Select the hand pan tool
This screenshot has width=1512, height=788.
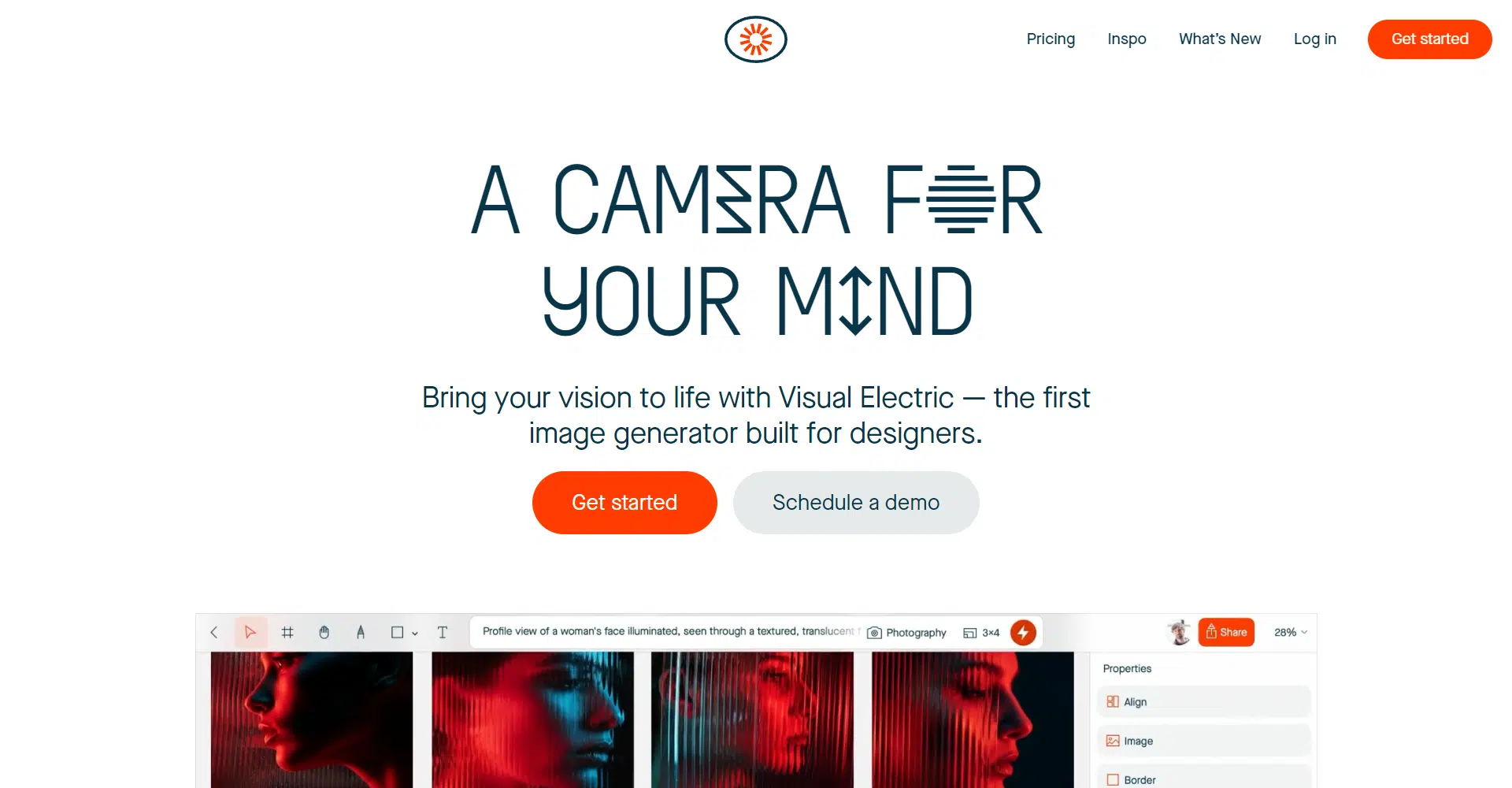[x=324, y=632]
